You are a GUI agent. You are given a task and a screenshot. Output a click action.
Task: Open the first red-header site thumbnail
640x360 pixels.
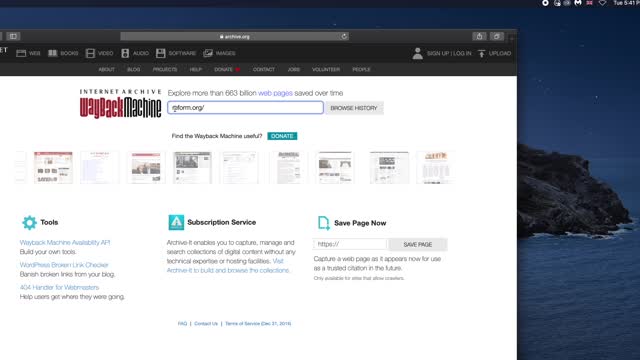53,167
